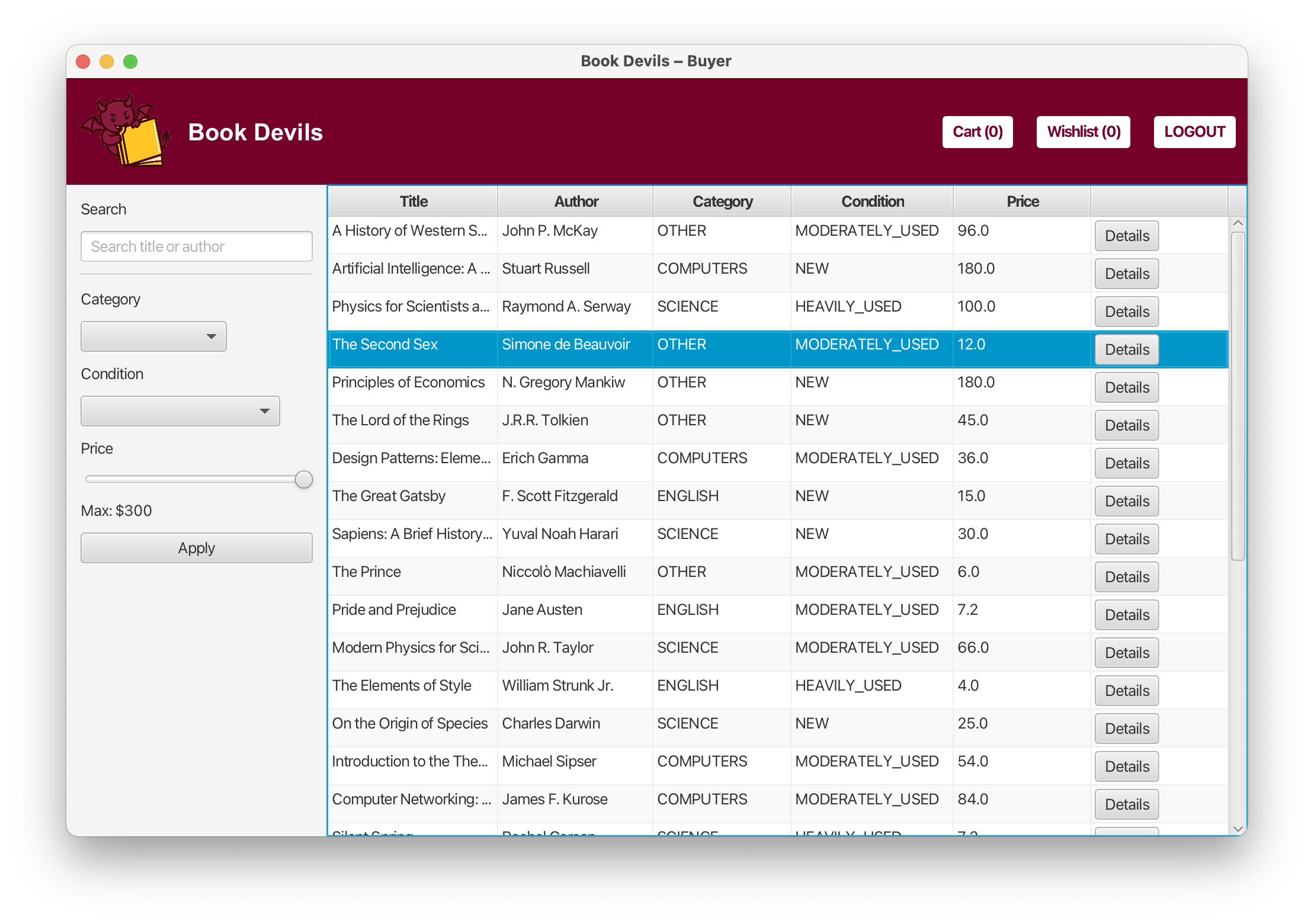Click the Book Devils devil logo icon
Screen dimensions: 1314x924
(126, 131)
